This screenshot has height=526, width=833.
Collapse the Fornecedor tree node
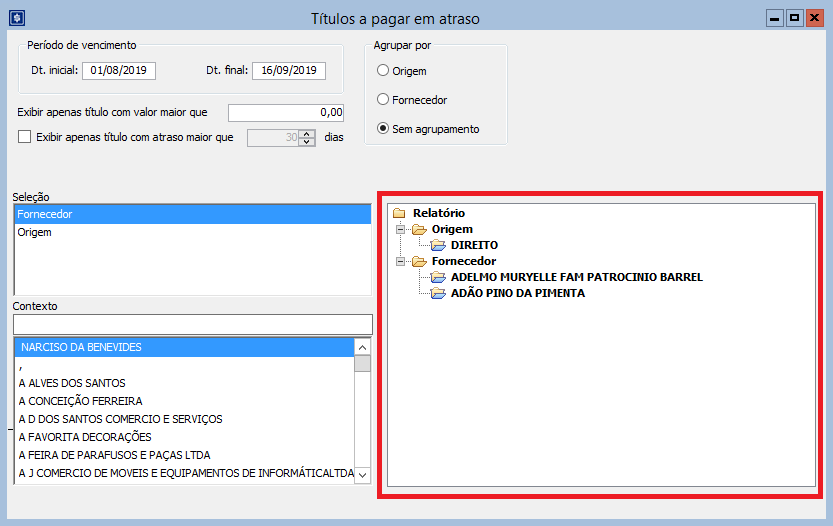[x=401, y=261]
